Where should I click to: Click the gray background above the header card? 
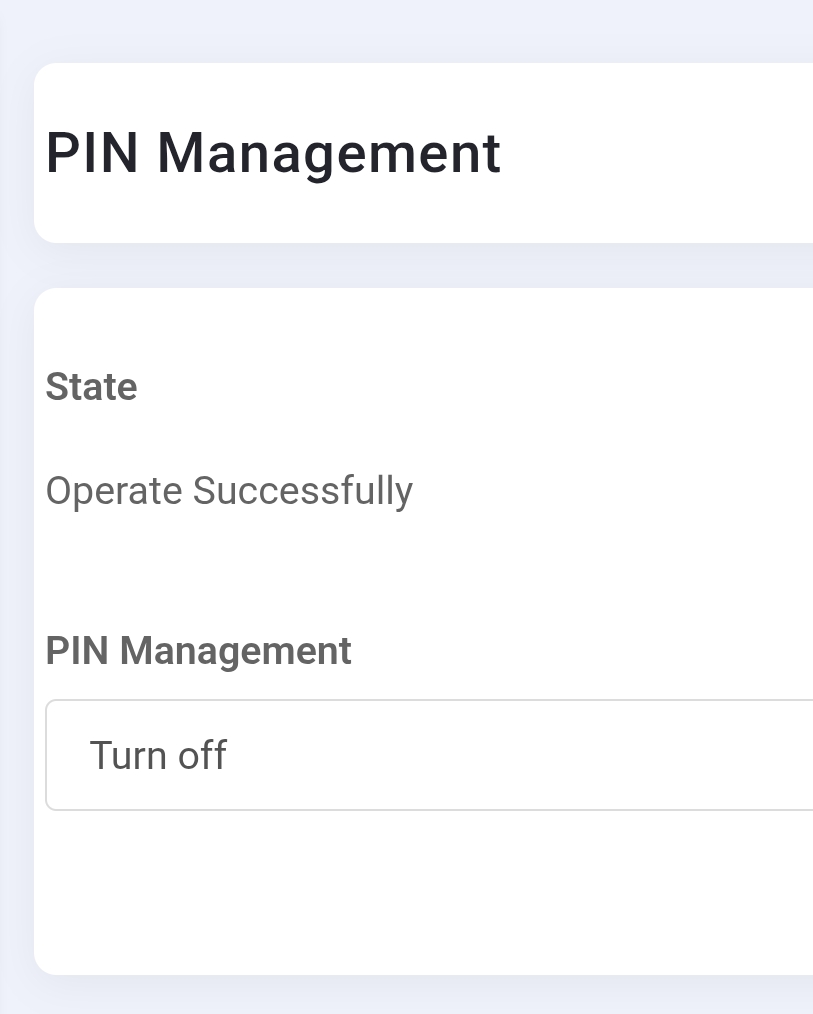coord(400,30)
